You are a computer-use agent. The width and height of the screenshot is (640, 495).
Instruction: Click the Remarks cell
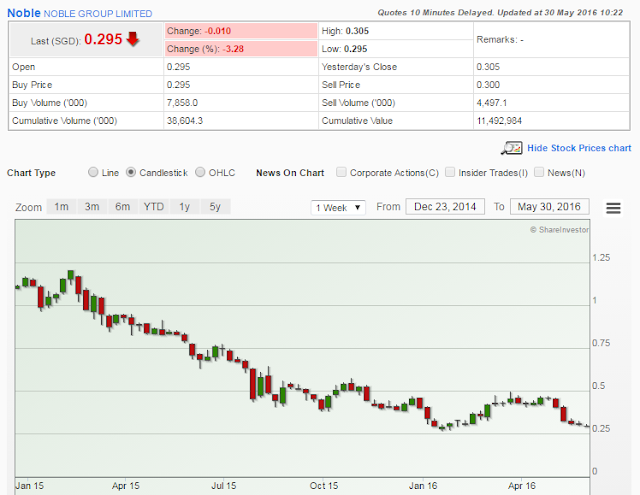point(551,40)
